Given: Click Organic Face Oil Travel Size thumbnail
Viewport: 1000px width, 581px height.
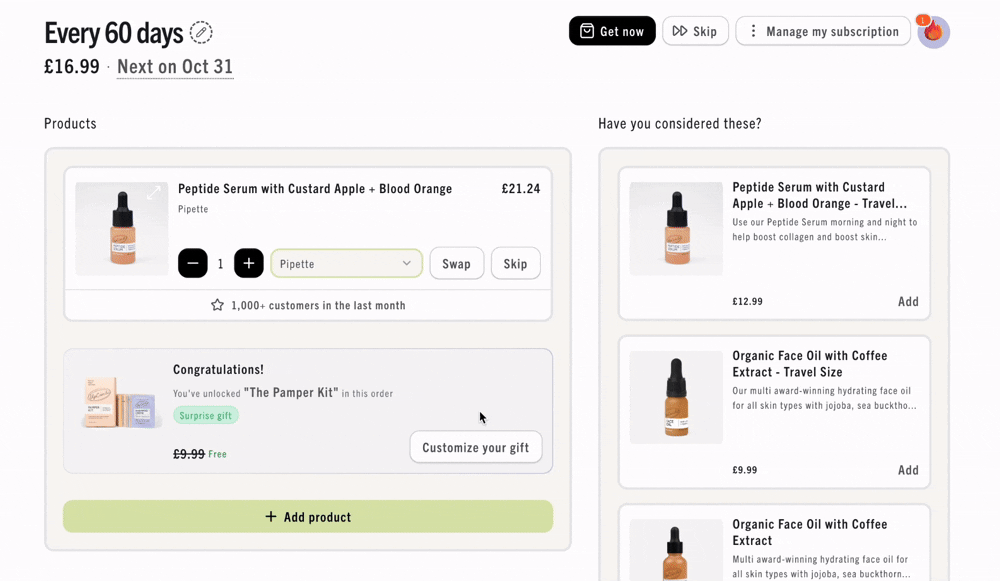Looking at the screenshot, I should click(x=676, y=397).
